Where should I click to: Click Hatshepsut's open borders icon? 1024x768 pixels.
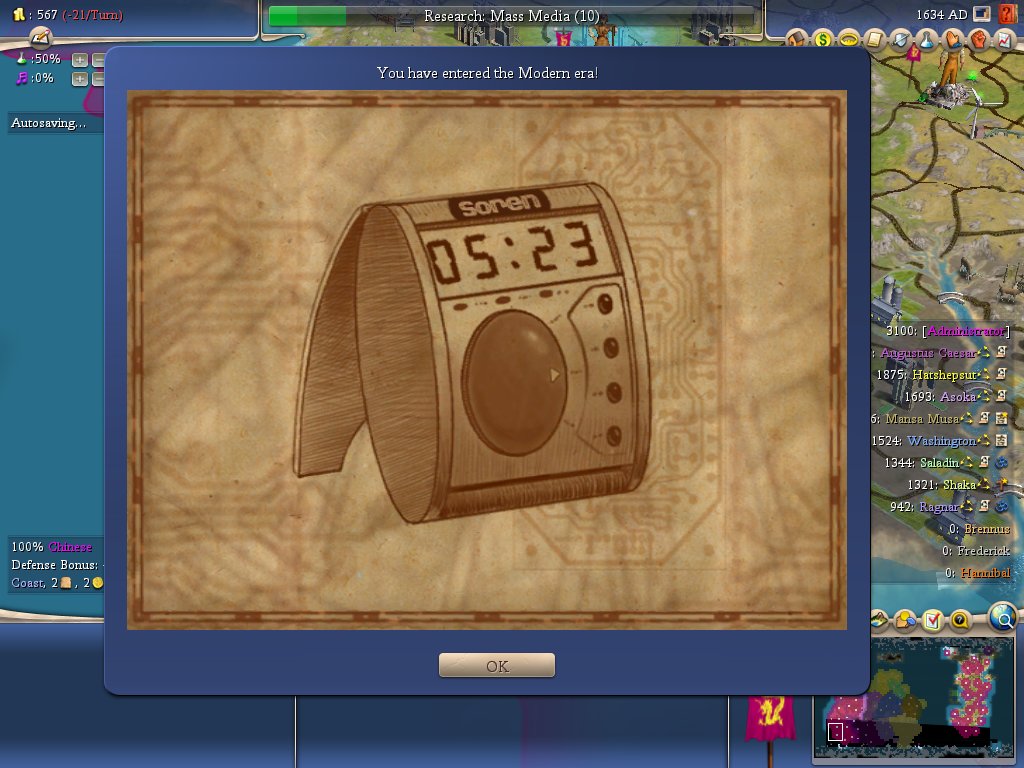1002,374
